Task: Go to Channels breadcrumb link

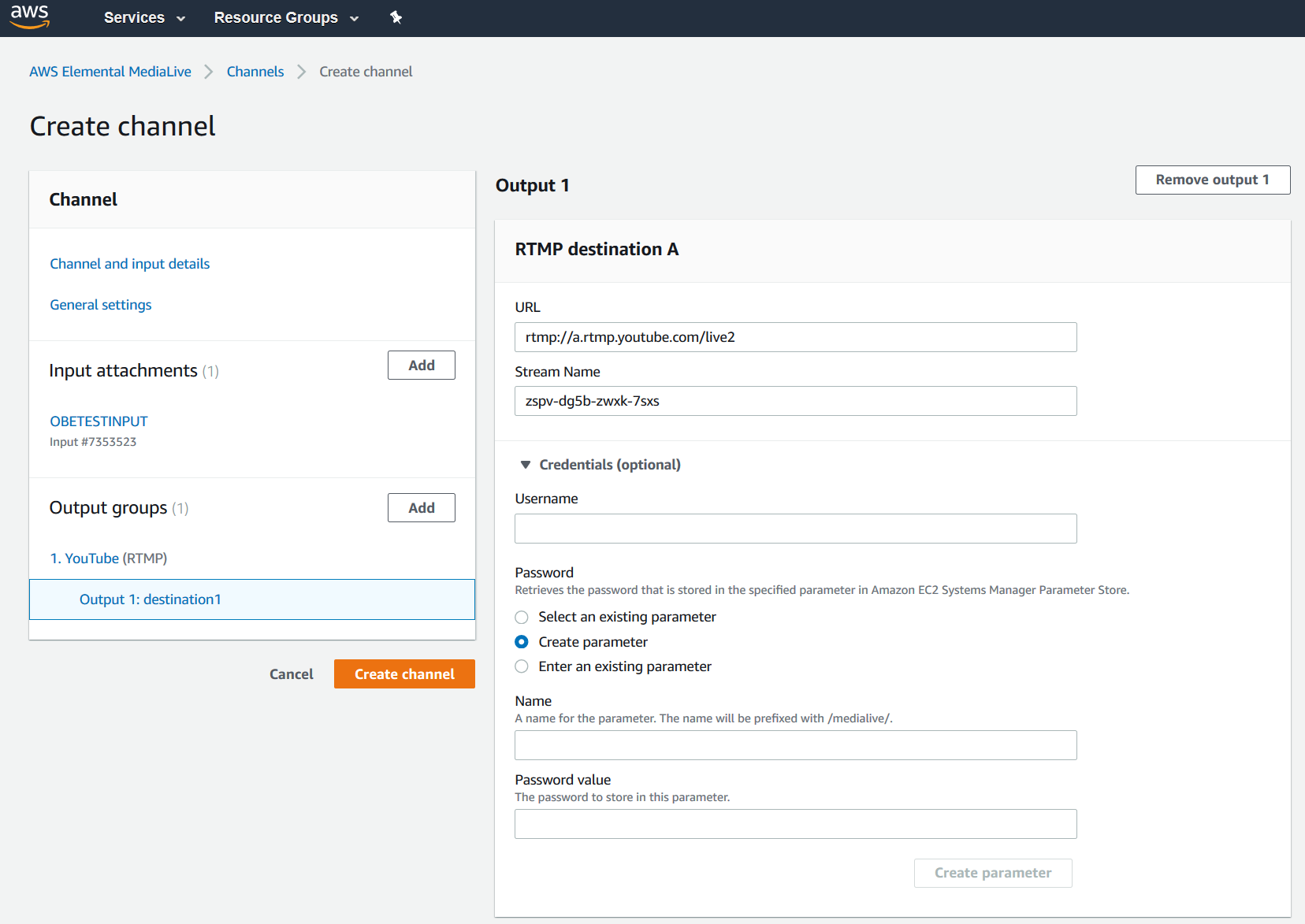Action: click(255, 72)
